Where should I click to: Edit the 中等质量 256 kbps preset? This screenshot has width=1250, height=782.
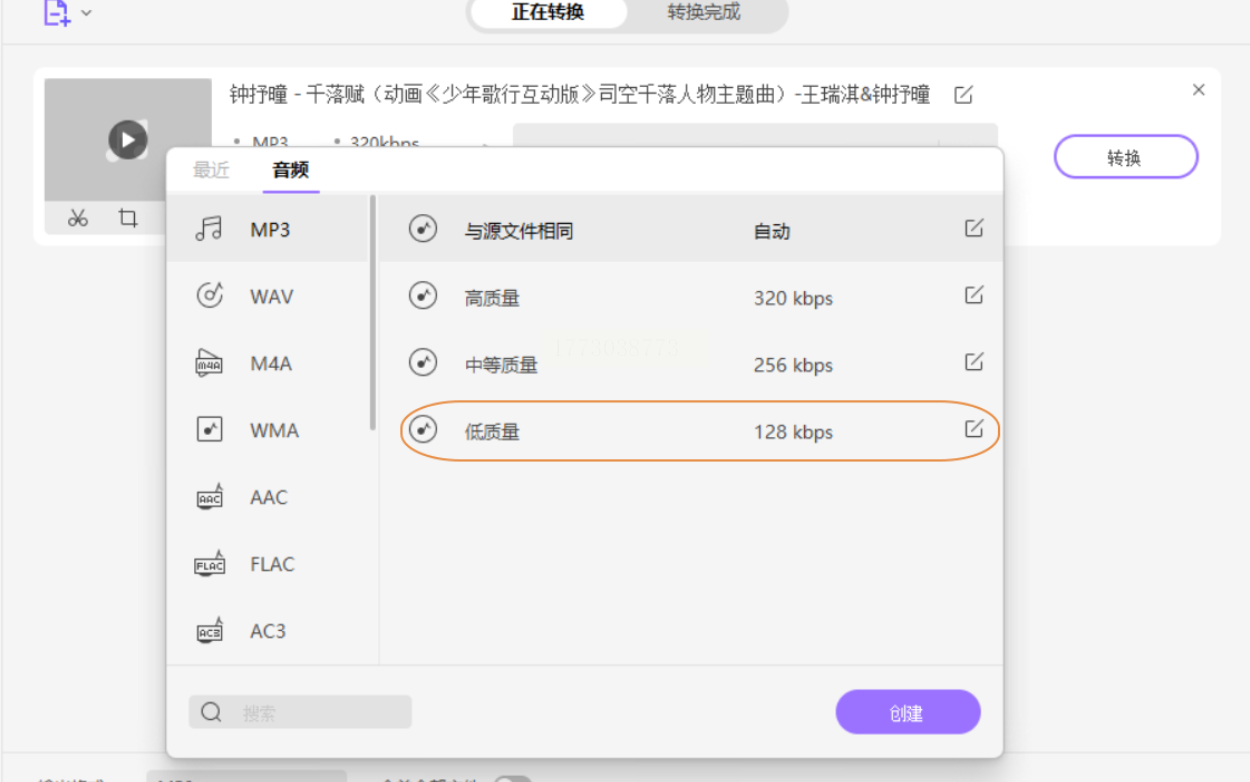tap(973, 363)
